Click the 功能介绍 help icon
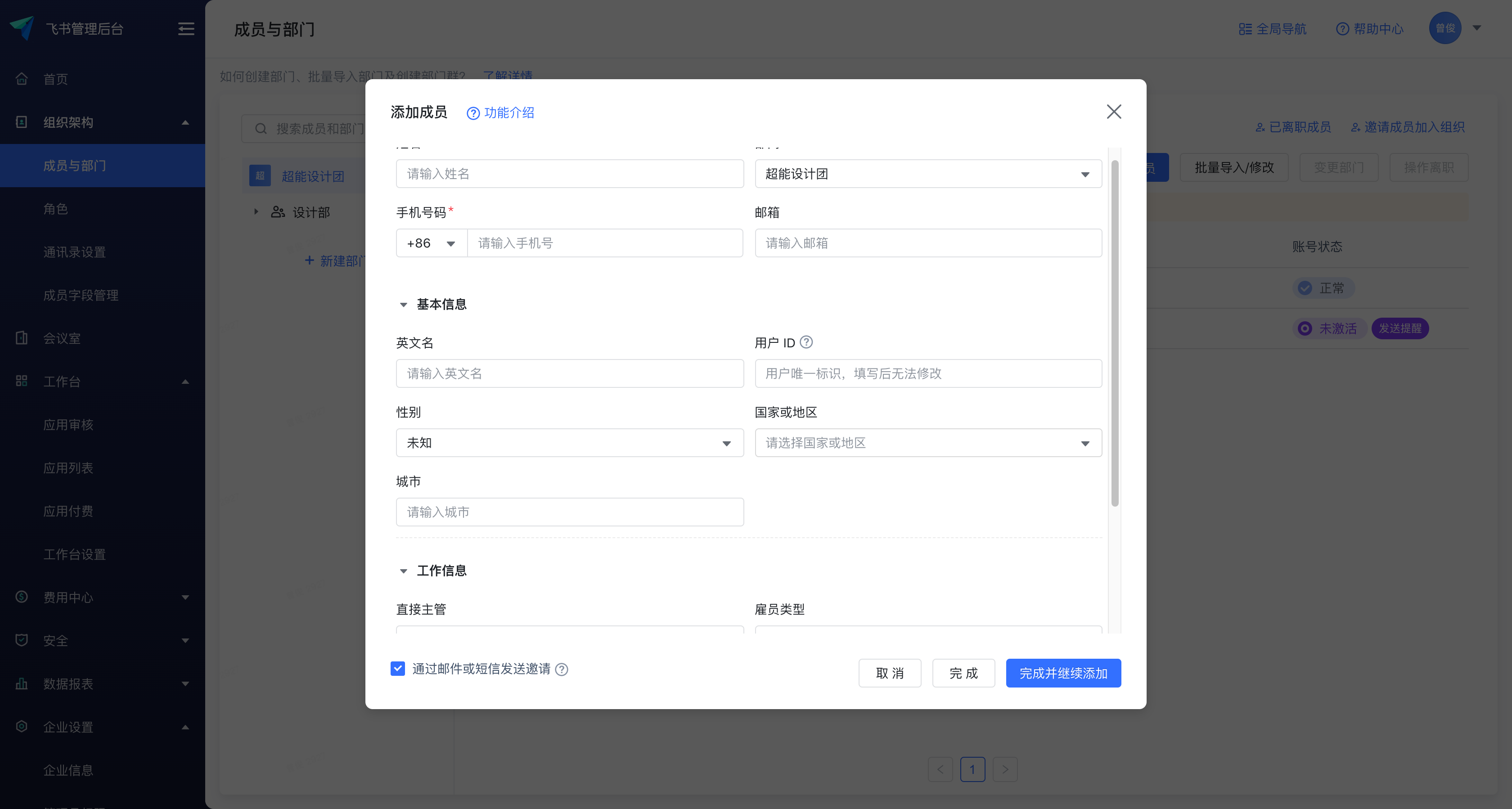The image size is (1512, 809). click(x=472, y=113)
